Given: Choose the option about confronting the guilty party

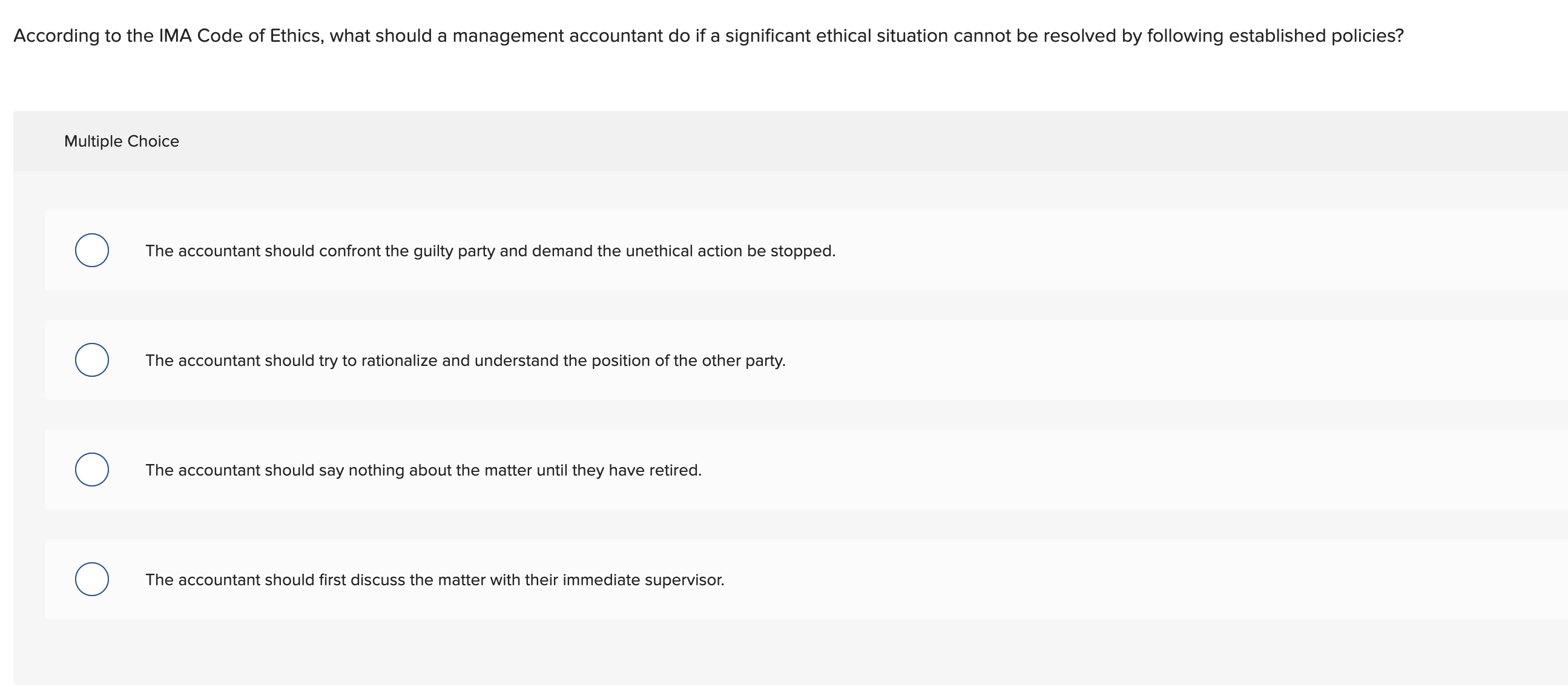Looking at the screenshot, I should 490,250.
